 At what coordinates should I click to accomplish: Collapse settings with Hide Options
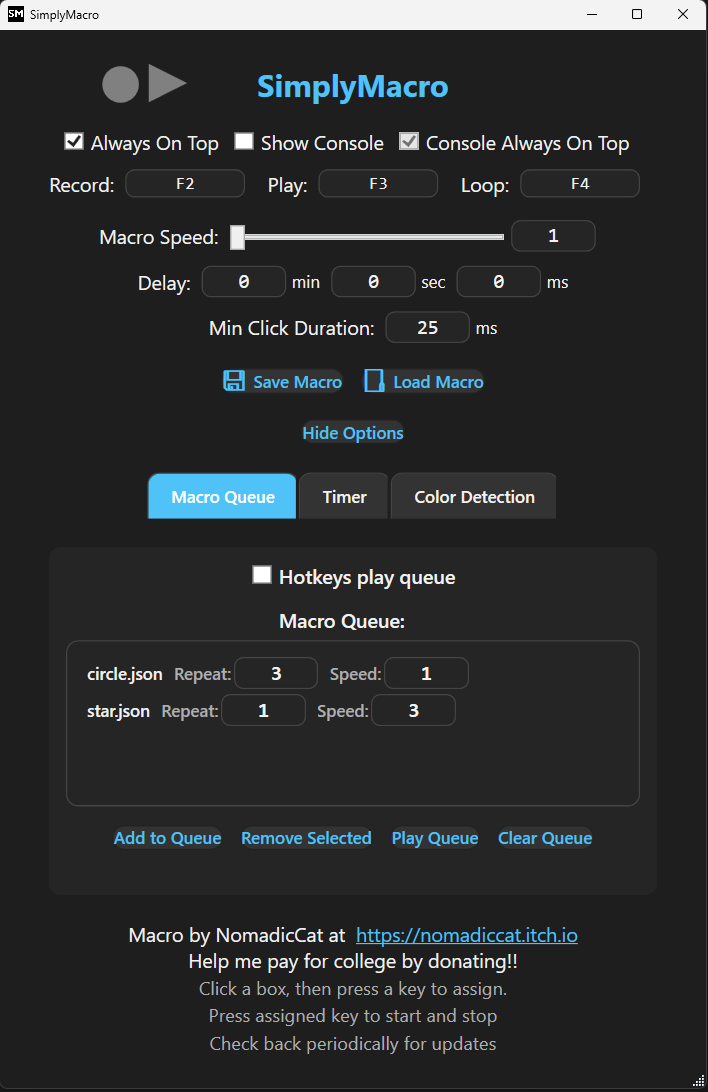(x=353, y=433)
